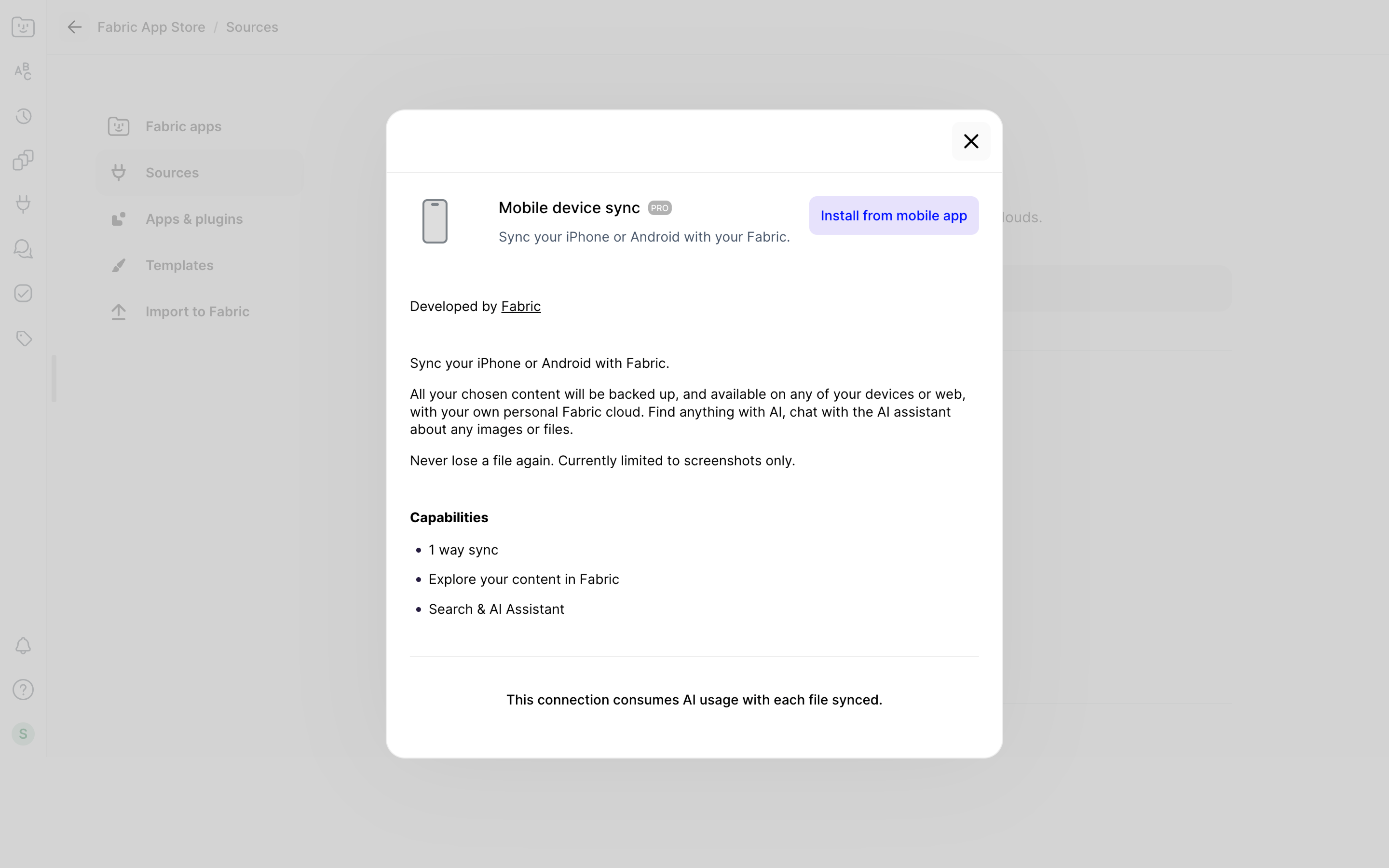Click the '1 way sync' bullet
This screenshot has width=1389, height=868.
pyautogui.click(x=463, y=550)
